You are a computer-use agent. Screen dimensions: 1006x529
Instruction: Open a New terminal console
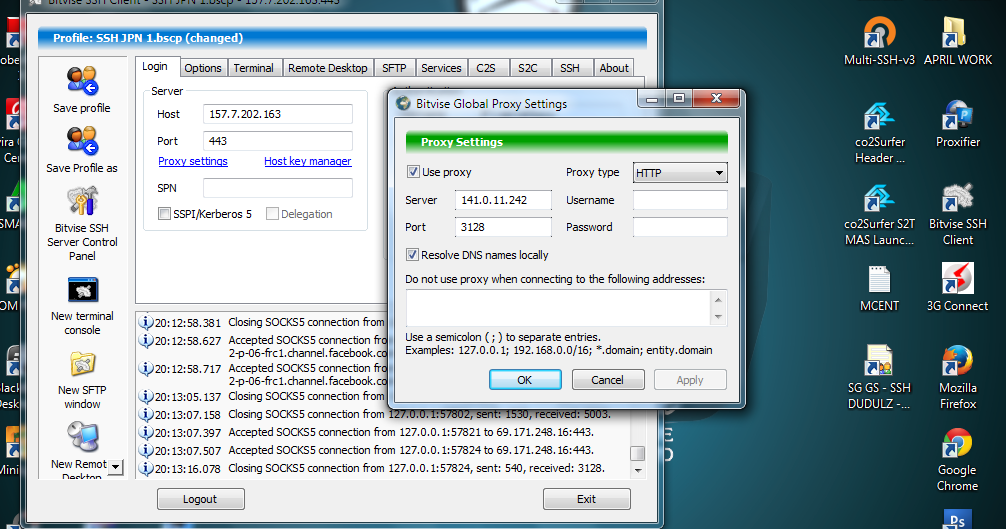pos(82,290)
